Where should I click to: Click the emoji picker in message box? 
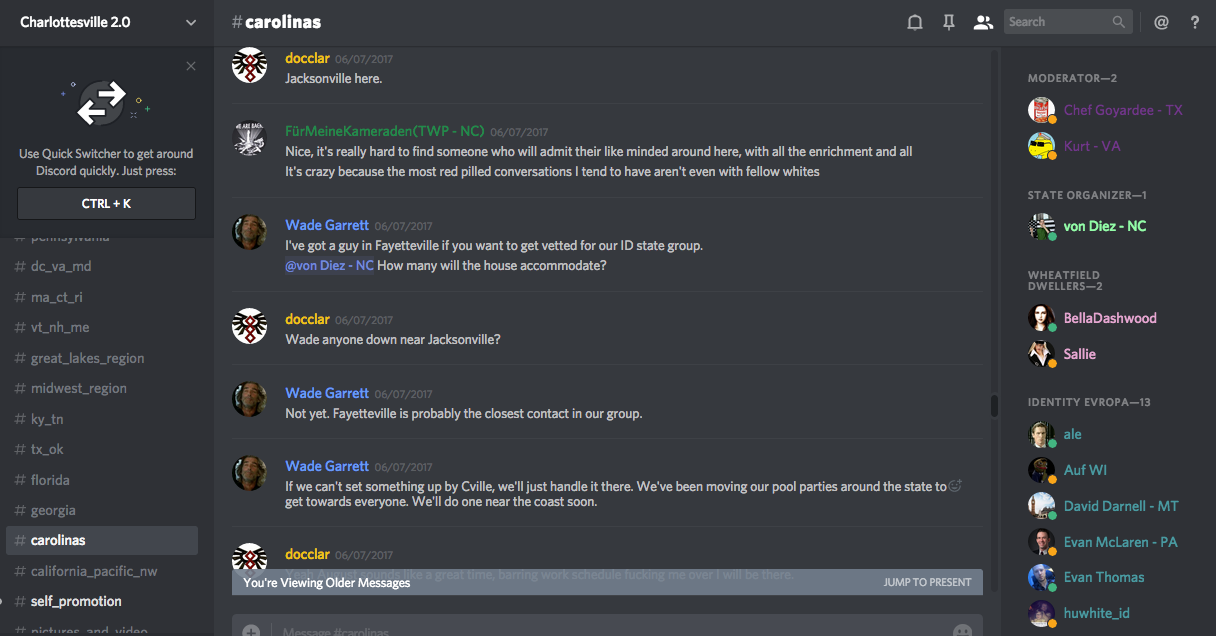(962, 631)
